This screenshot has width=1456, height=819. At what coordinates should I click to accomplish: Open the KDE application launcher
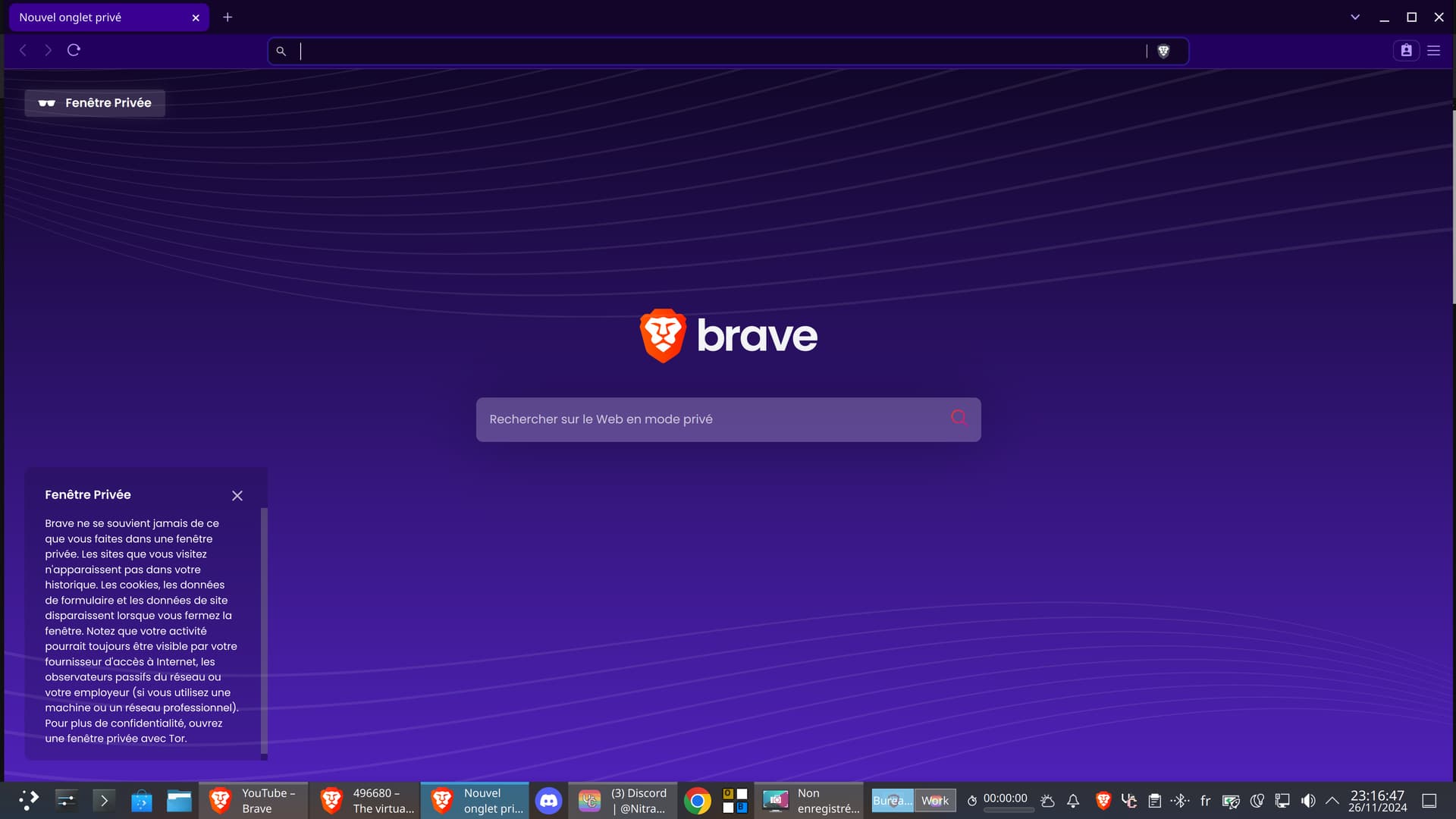(x=29, y=800)
